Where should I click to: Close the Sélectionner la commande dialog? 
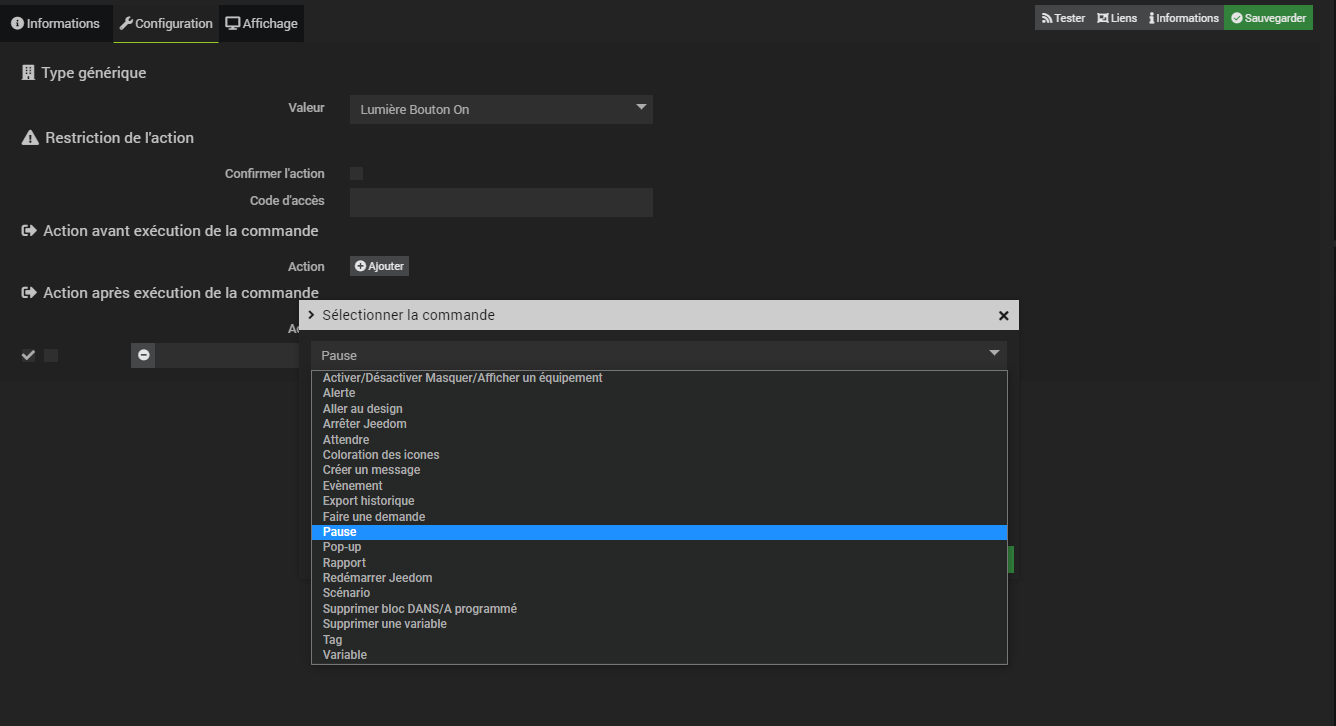pos(1003,315)
